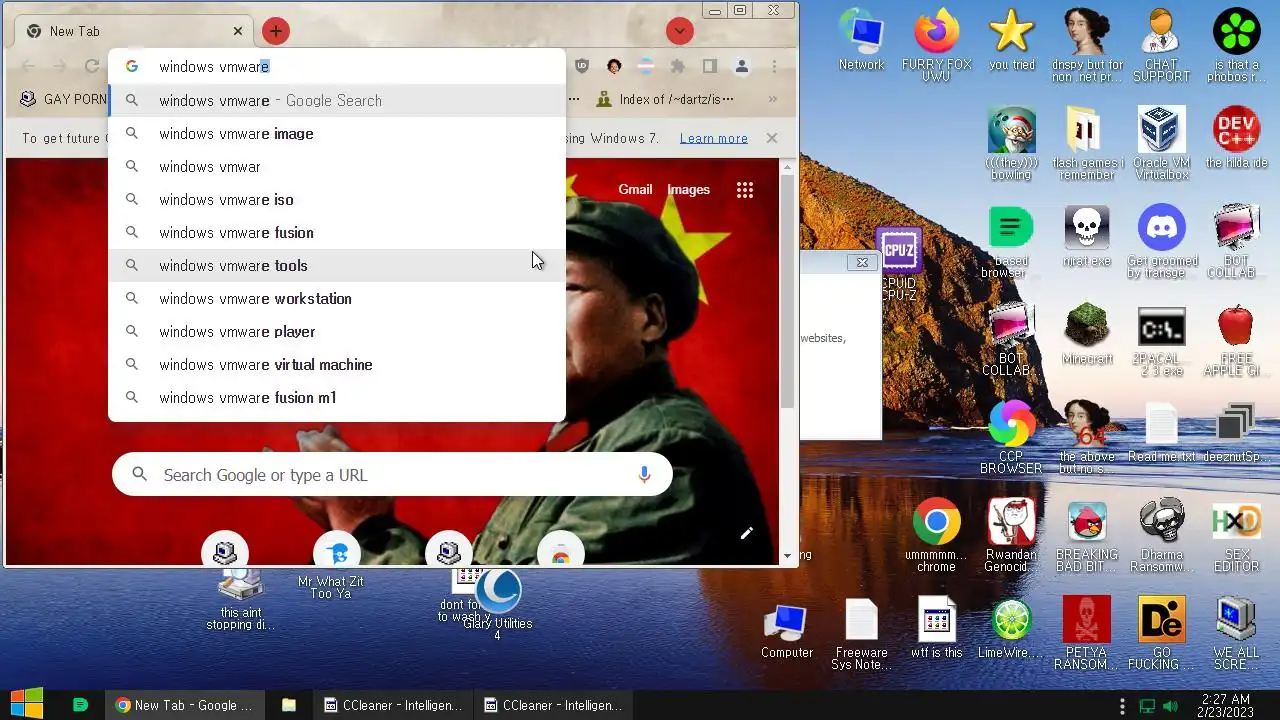The height and width of the screenshot is (720, 1280).
Task: Select the deeznutSp... desktop icon
Action: 1236,431
